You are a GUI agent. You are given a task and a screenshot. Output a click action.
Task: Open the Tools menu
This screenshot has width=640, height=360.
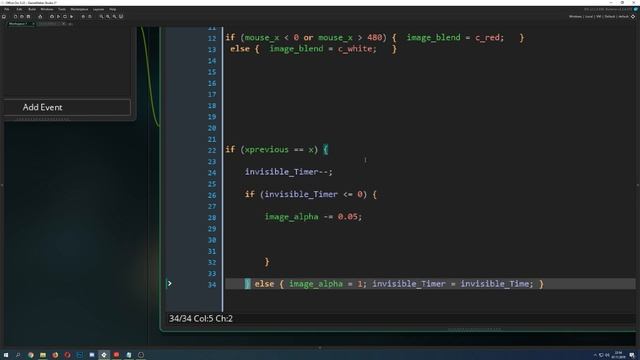click(x=62, y=9)
